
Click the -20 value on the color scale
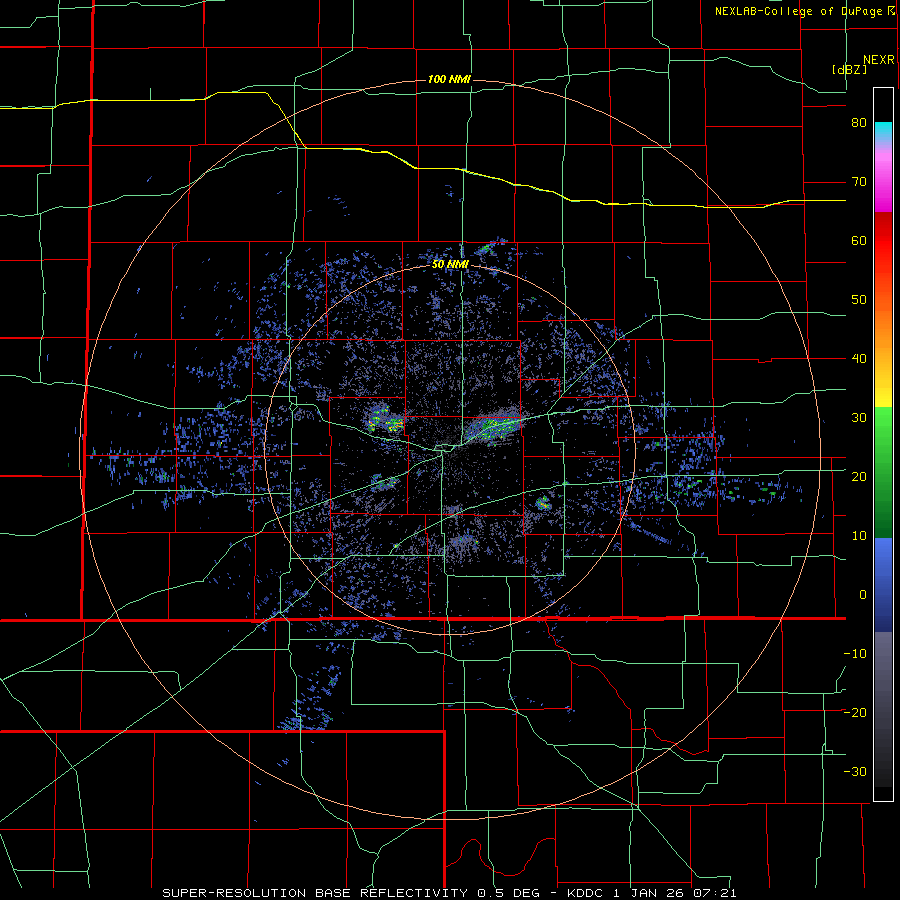point(855,712)
